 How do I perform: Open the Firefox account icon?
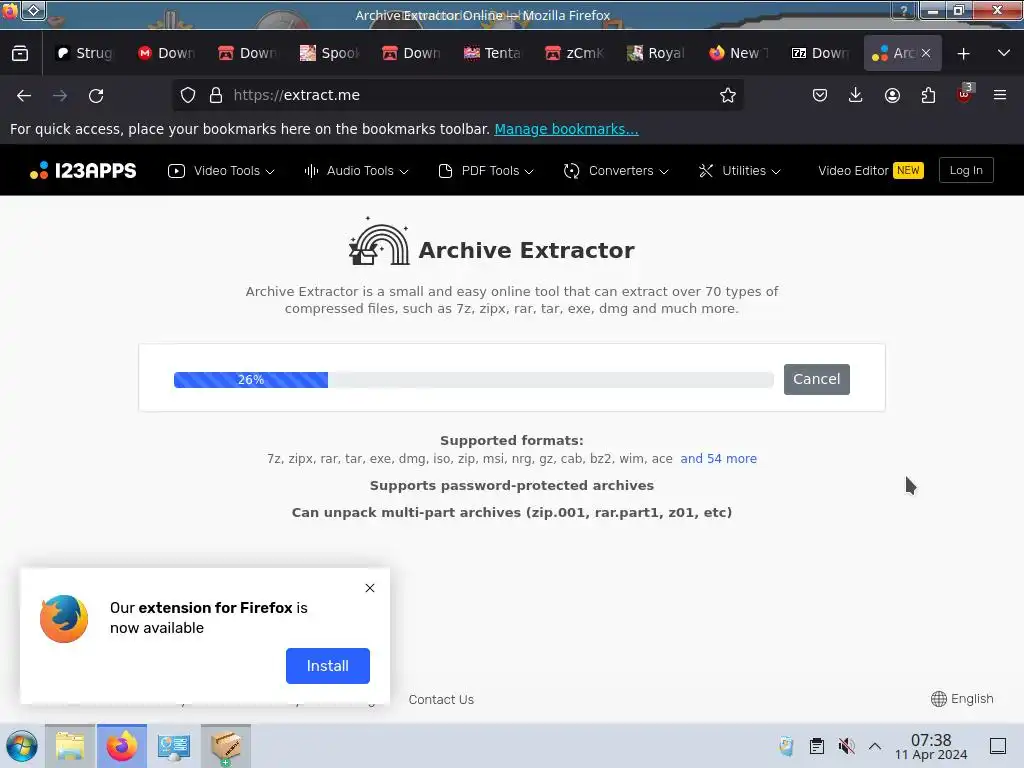click(x=892, y=95)
